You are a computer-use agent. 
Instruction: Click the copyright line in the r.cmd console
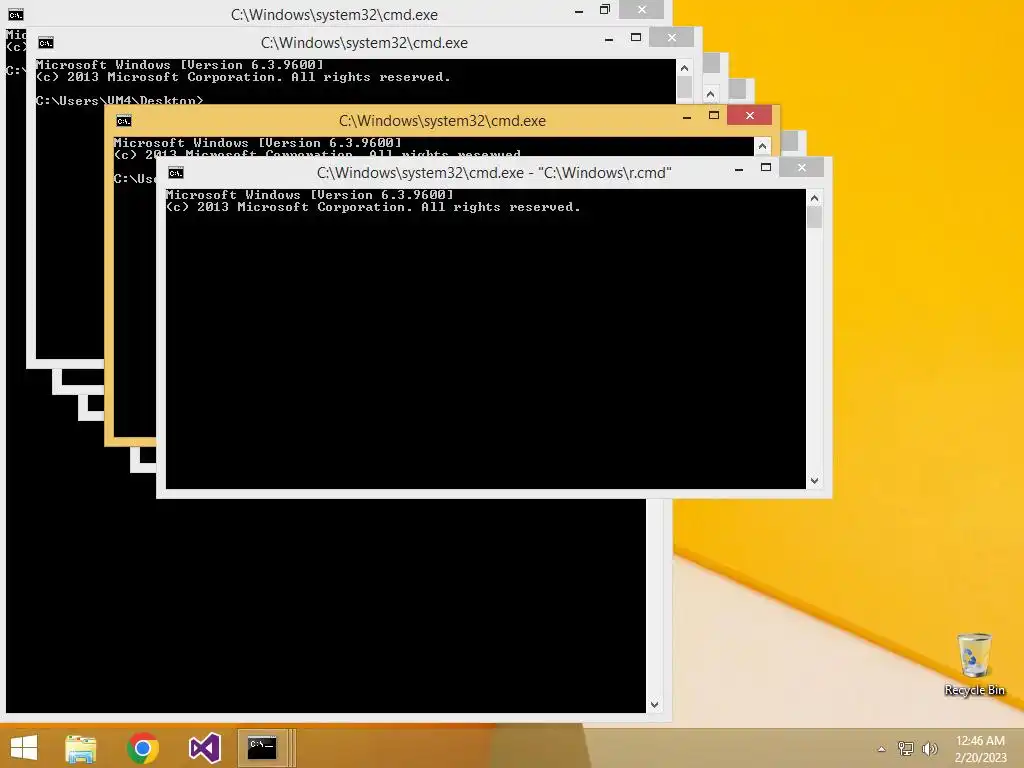click(x=373, y=207)
